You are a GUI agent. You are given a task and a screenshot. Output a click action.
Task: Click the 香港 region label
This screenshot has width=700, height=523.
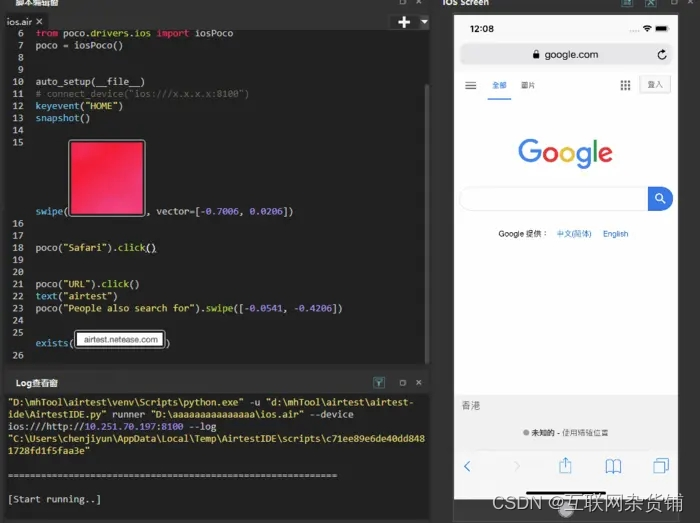click(x=471, y=405)
